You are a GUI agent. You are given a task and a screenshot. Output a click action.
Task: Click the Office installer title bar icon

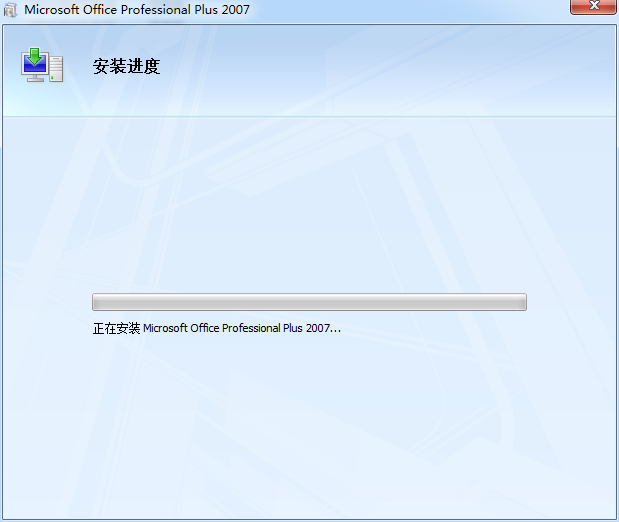pyautogui.click(x=11, y=10)
